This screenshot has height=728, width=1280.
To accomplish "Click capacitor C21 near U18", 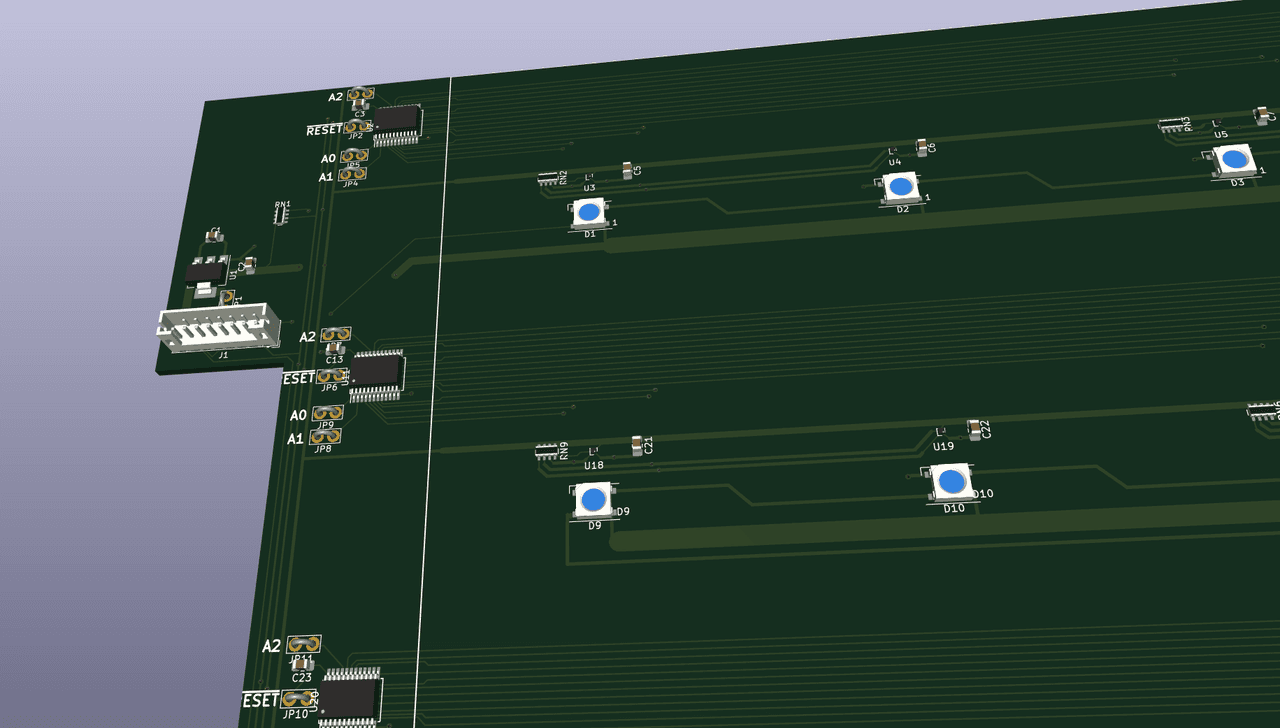I will click(637, 445).
